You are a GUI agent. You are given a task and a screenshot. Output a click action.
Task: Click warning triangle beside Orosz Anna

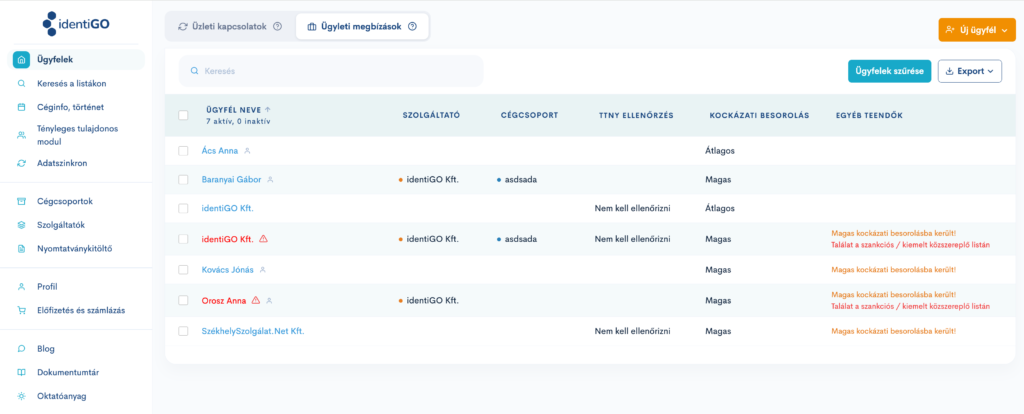[256, 300]
